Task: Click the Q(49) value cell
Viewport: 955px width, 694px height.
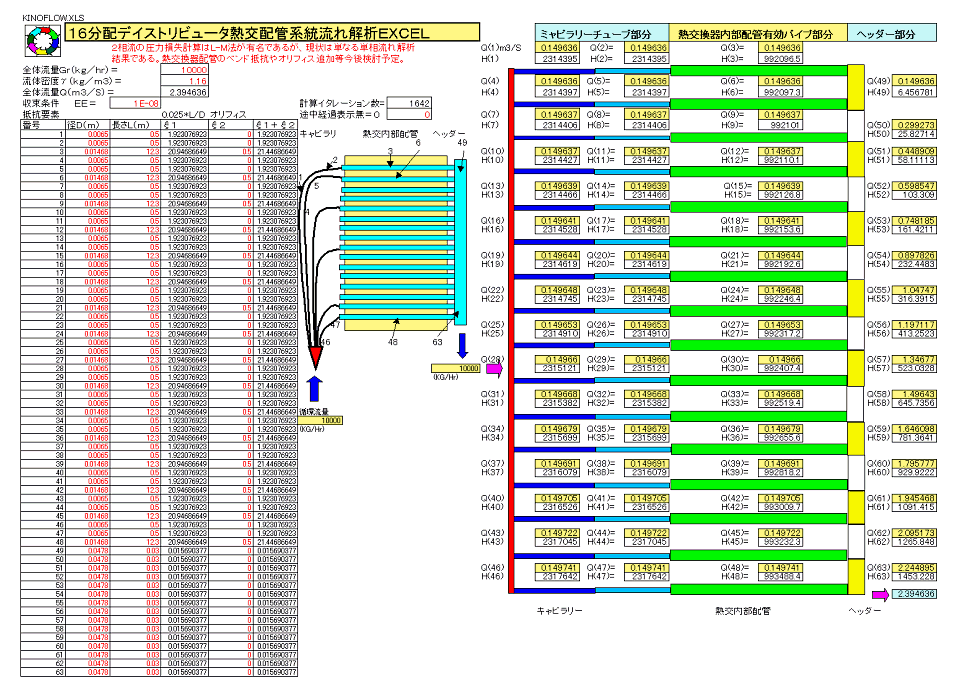Action: [915, 81]
